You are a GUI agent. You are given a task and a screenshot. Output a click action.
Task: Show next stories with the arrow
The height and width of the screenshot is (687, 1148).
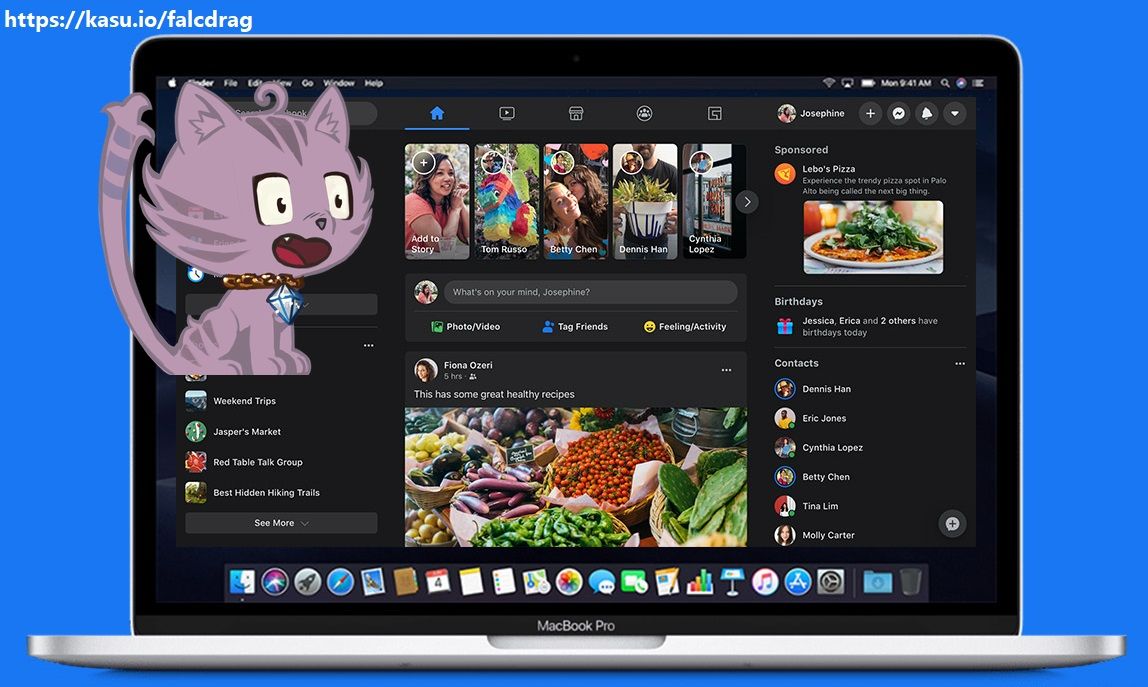pos(747,202)
